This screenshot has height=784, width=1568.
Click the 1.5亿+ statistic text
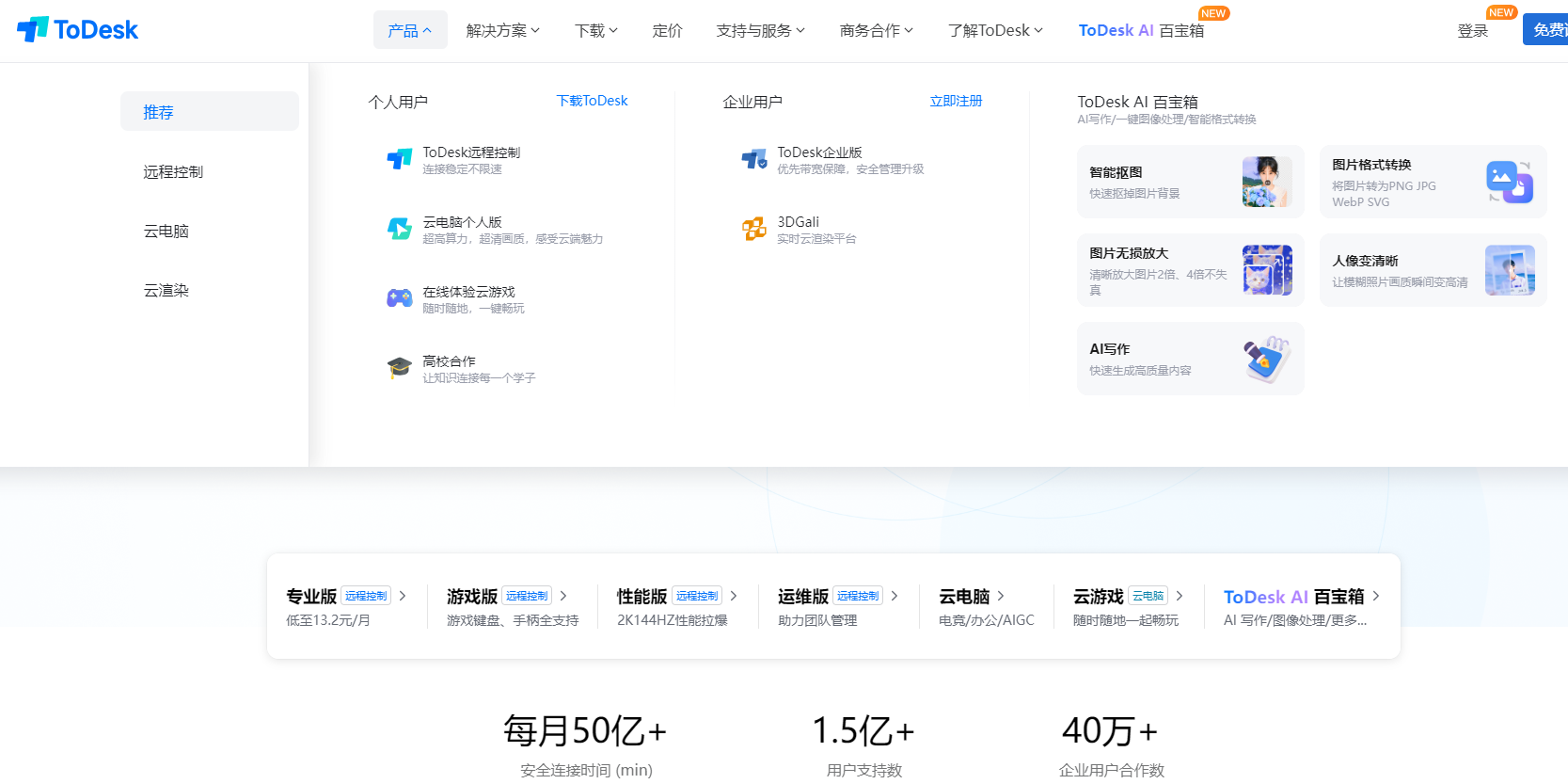click(x=863, y=730)
